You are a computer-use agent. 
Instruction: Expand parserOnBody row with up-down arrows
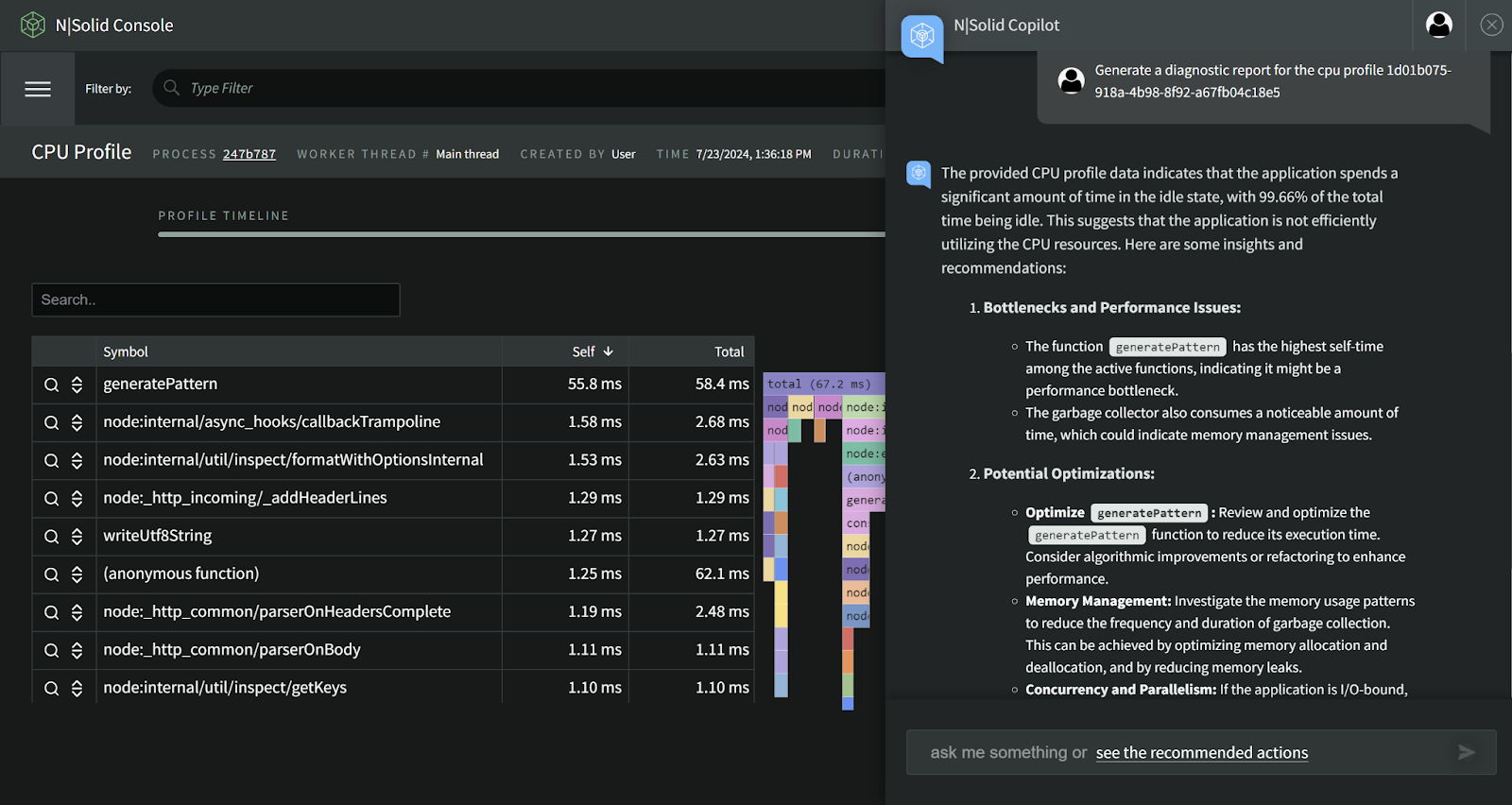[x=77, y=650]
